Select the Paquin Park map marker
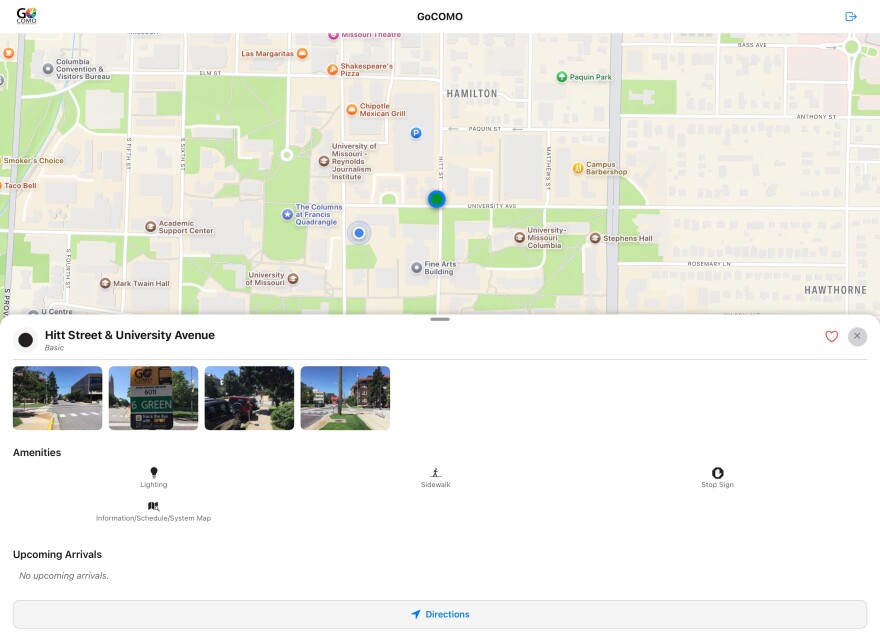 coord(562,77)
